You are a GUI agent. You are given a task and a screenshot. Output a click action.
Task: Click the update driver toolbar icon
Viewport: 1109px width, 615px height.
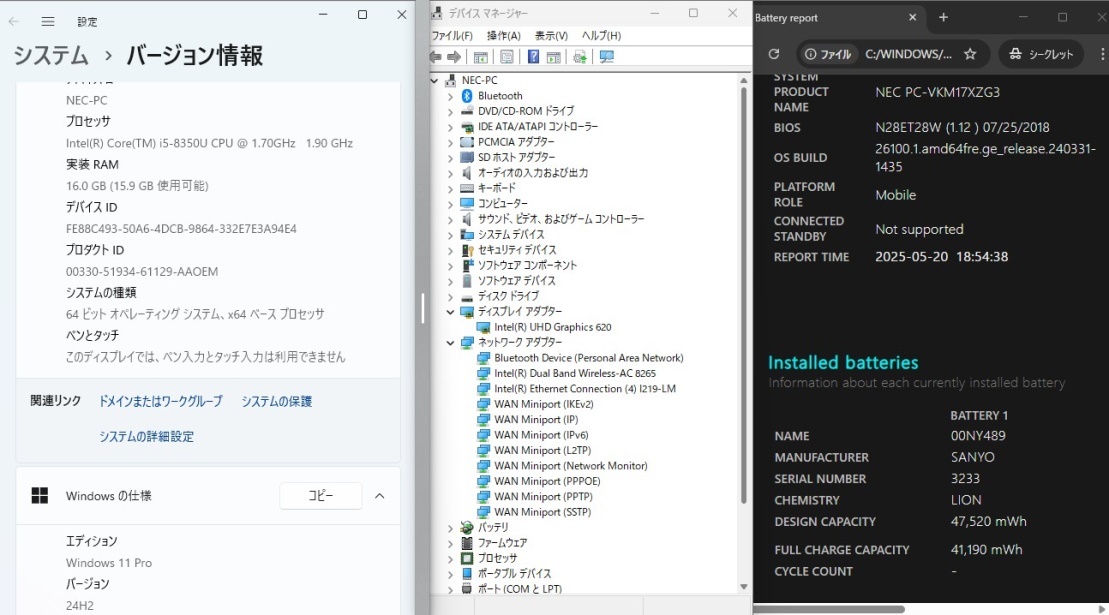coord(580,57)
